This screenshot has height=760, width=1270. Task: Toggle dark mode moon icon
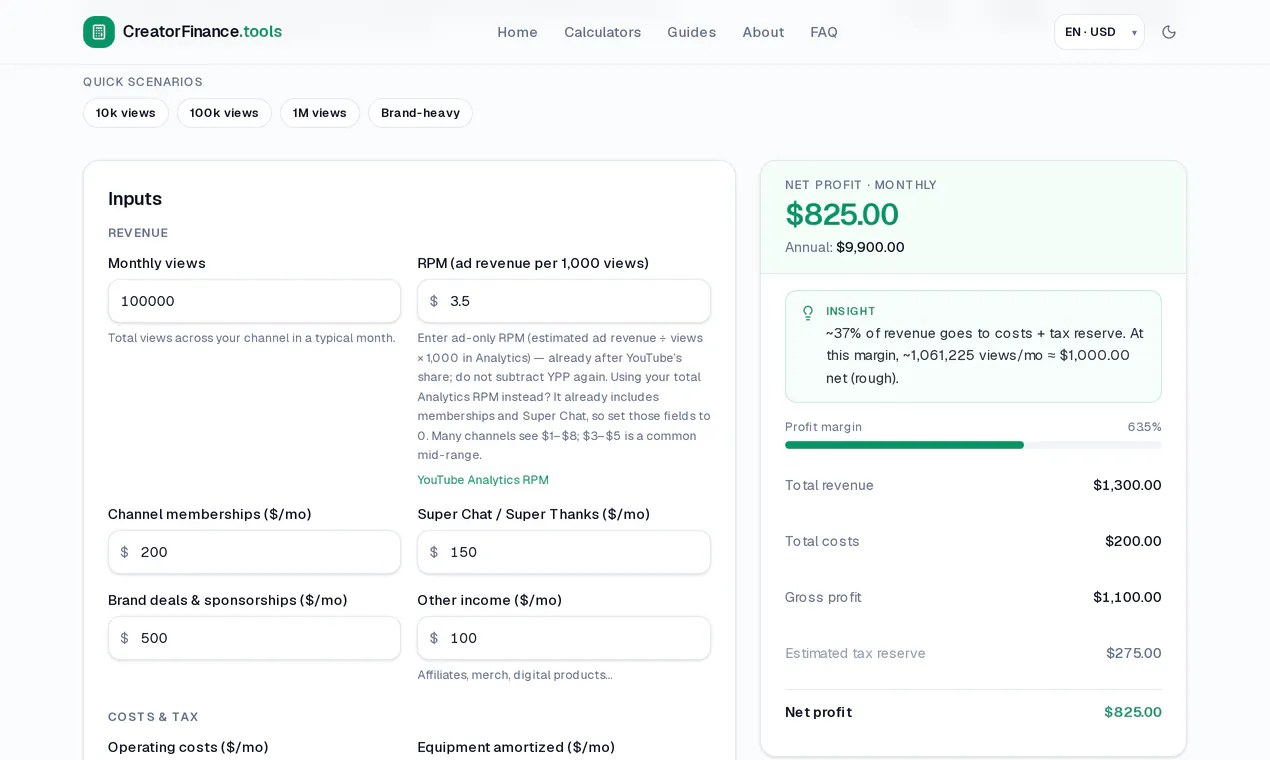(1169, 32)
